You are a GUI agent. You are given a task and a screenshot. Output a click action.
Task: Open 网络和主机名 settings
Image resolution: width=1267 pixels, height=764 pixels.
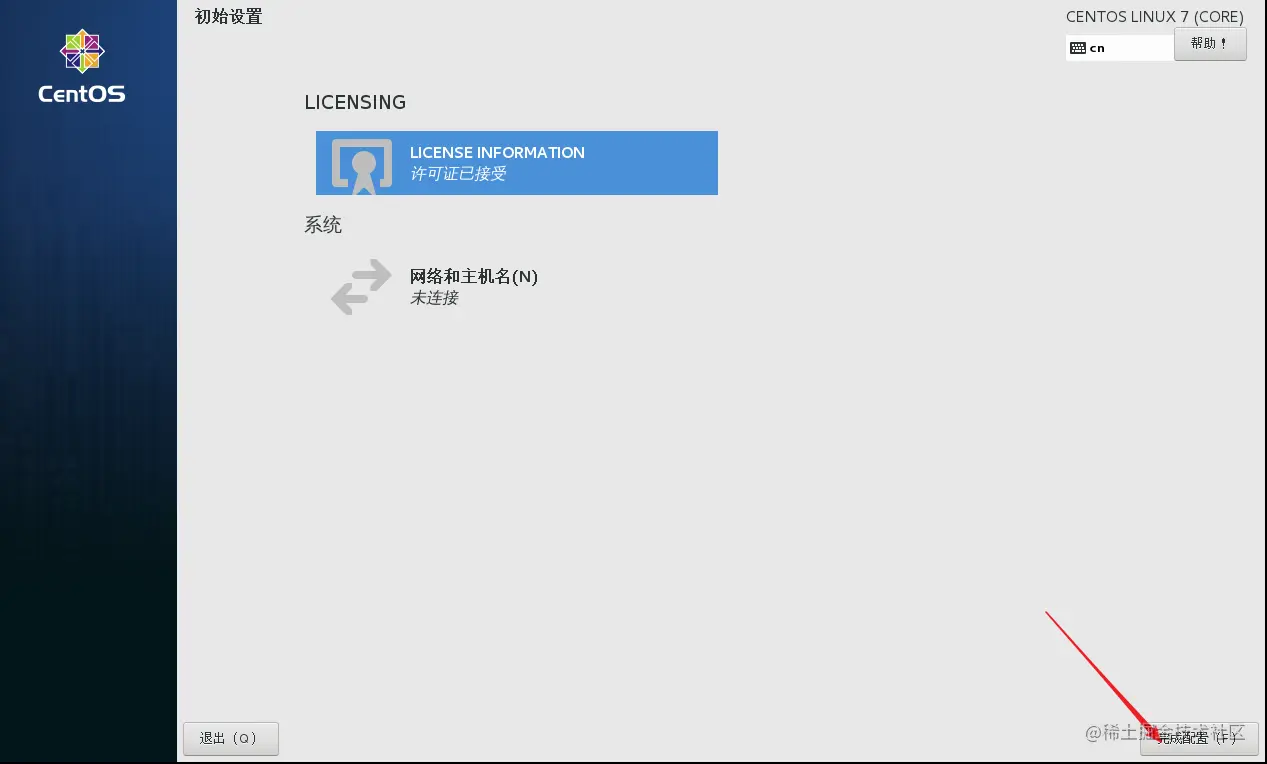473,277
